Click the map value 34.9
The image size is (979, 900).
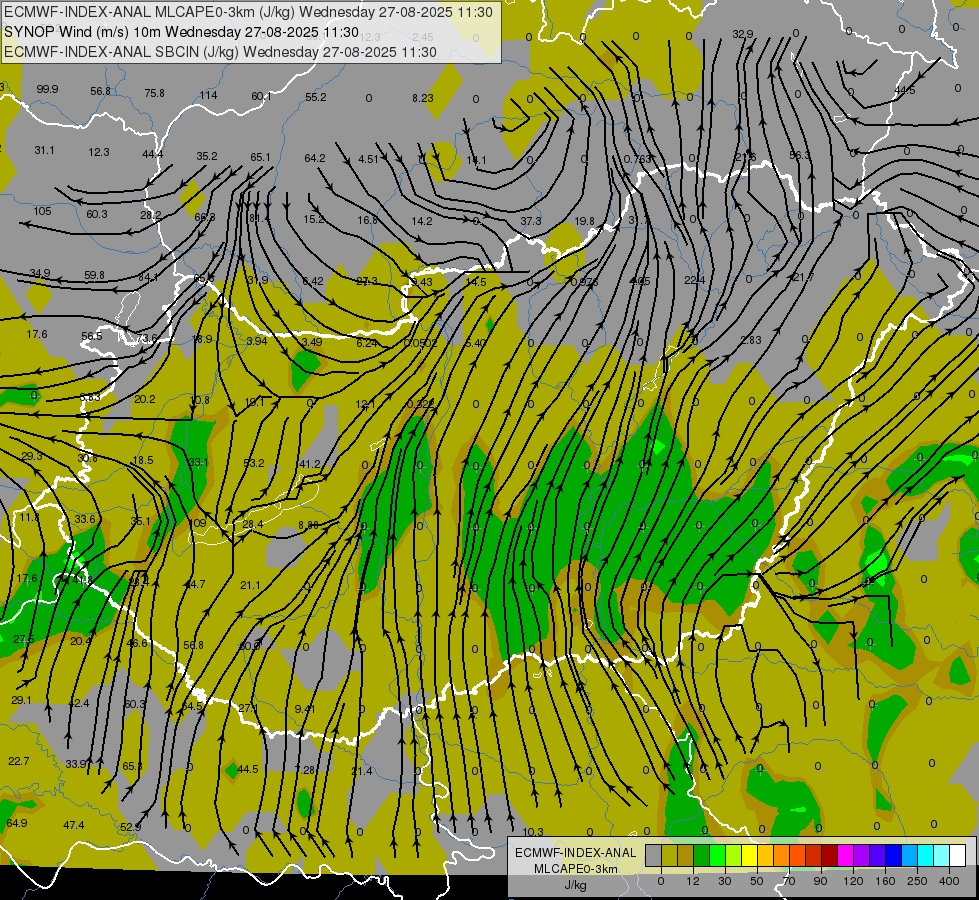click(40, 273)
